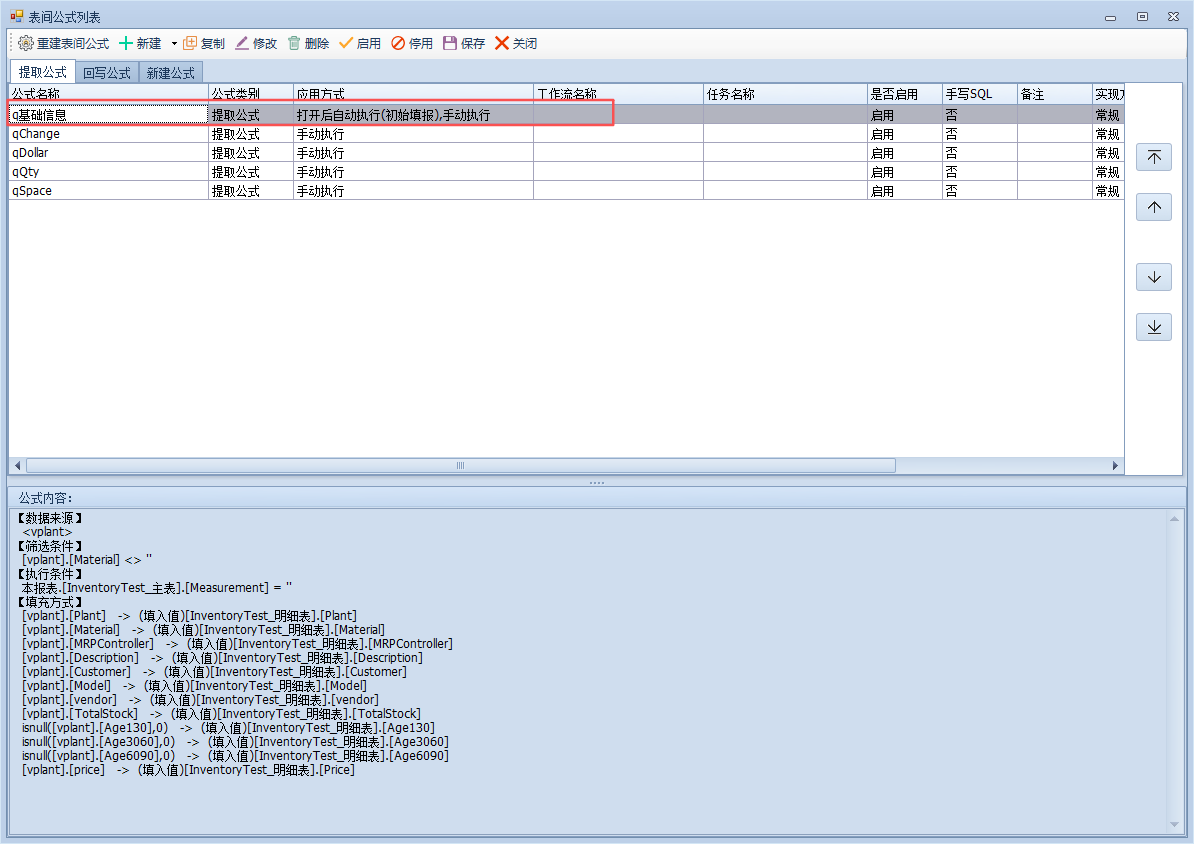Click the 是否启用 column header

[905, 94]
